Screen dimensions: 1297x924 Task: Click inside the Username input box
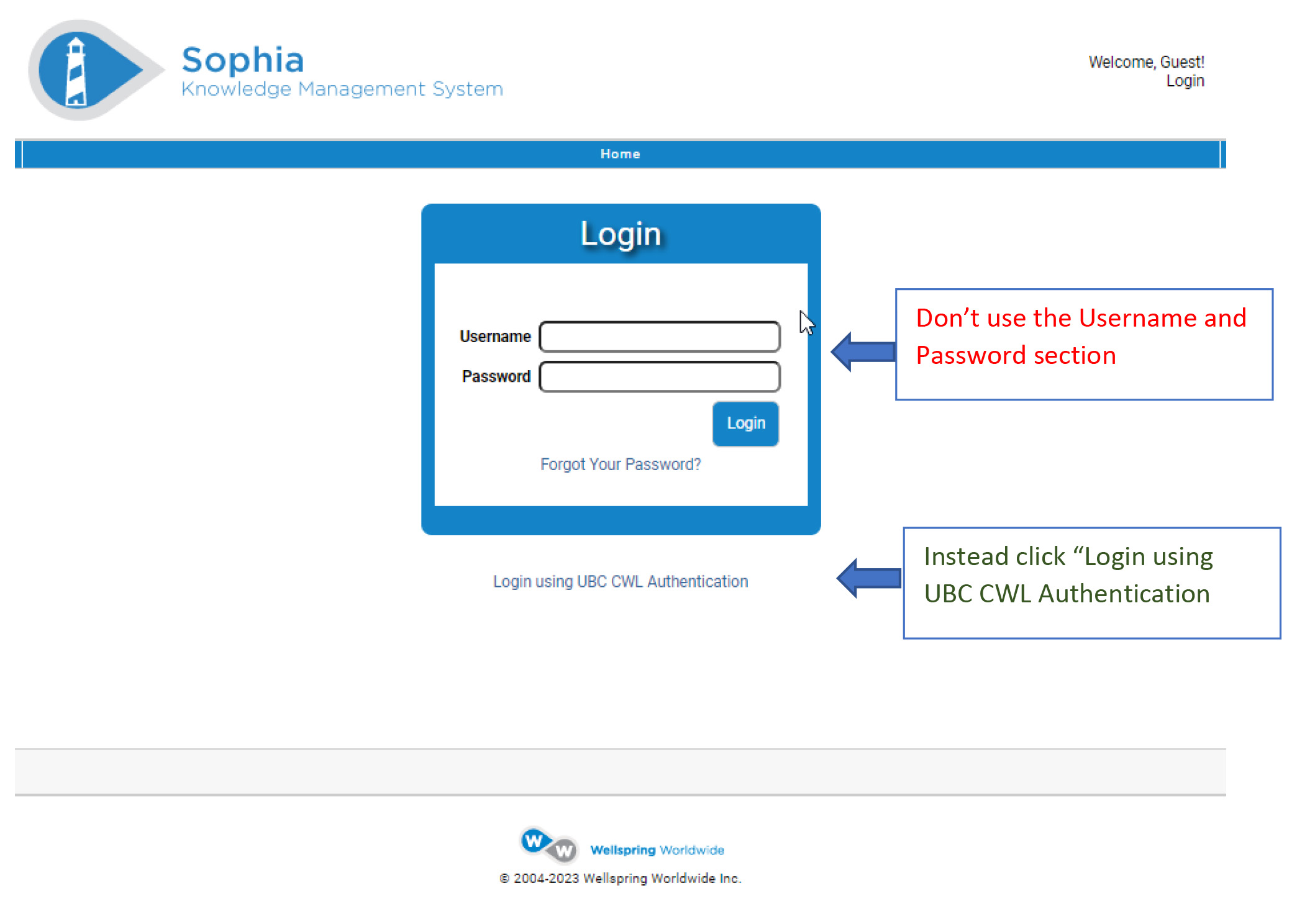coord(660,336)
